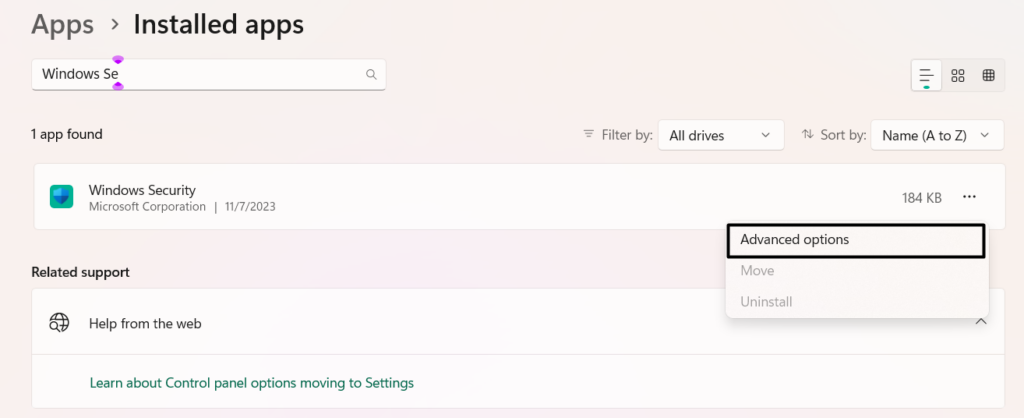The height and width of the screenshot is (418, 1024).
Task: Click the three-dot menu for Windows Security
Action: (969, 197)
